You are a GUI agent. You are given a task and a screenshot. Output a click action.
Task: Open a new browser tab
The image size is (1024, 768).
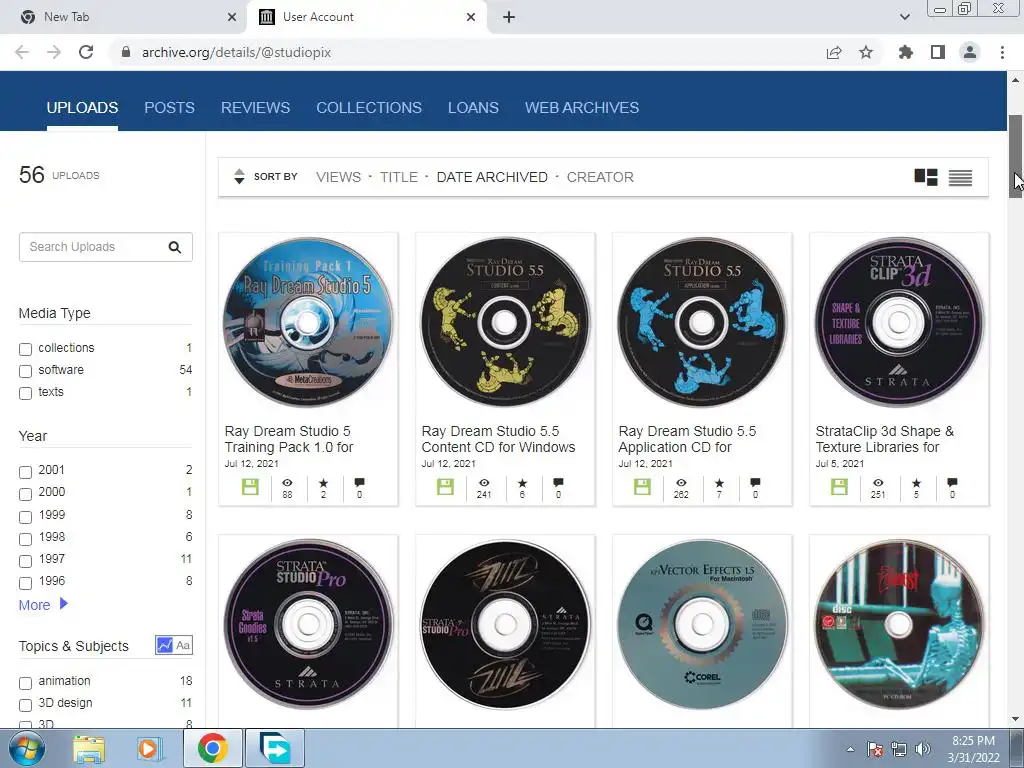[509, 17]
